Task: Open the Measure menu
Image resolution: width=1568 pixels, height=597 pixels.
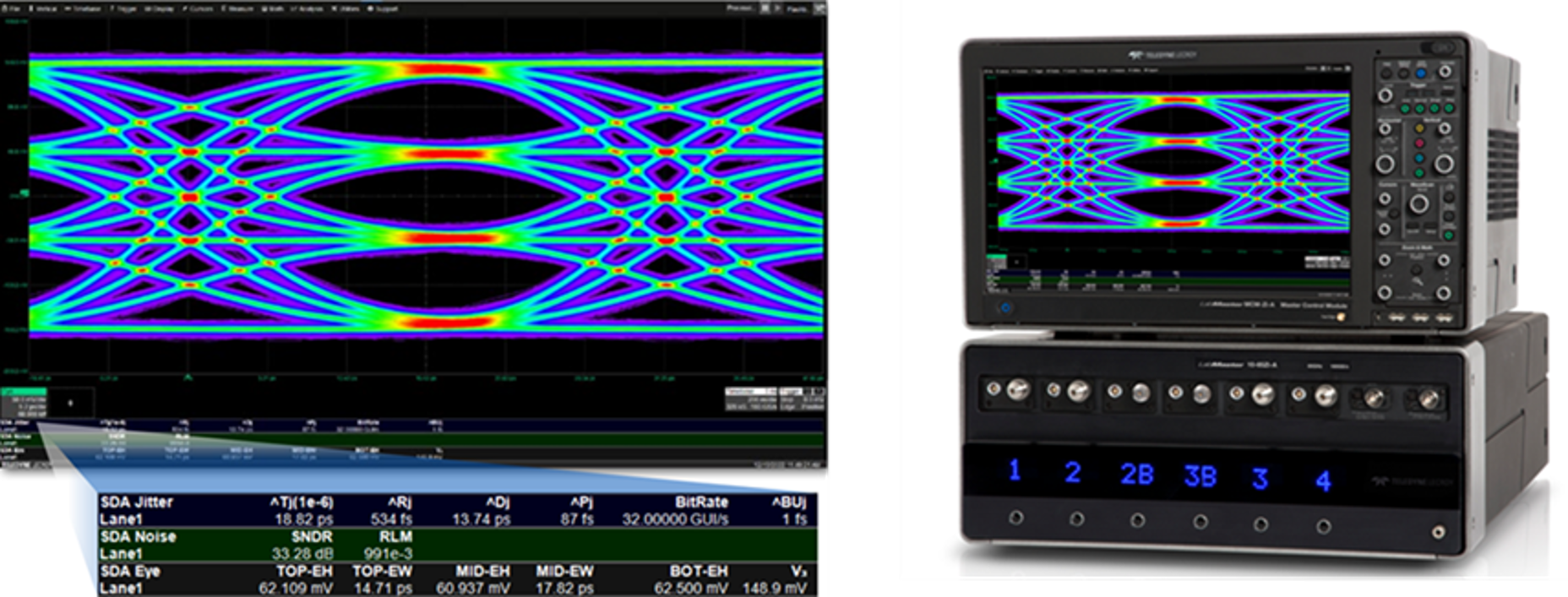Action: pos(237,8)
